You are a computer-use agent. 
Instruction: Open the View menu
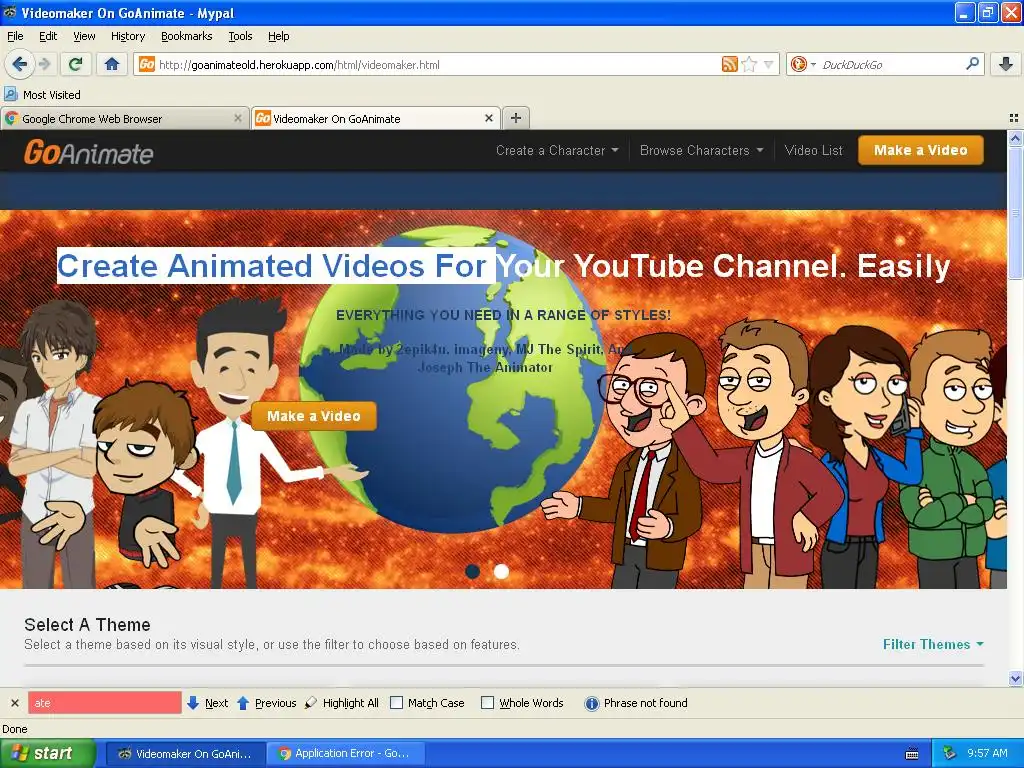pos(84,36)
